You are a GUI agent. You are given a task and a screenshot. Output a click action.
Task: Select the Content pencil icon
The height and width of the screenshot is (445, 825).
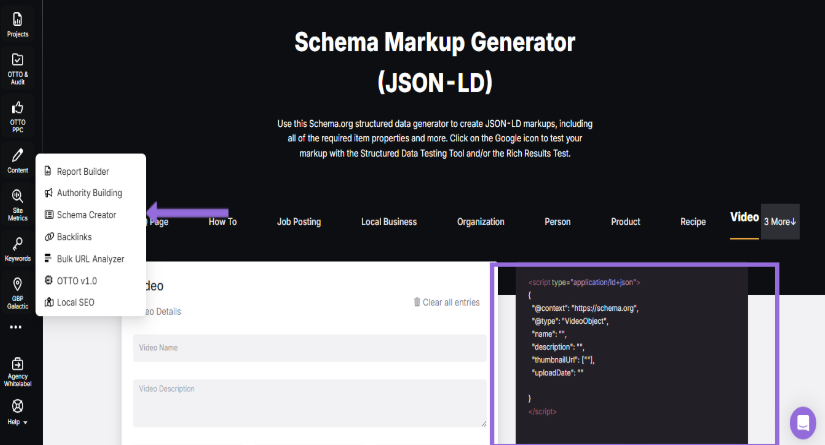coord(17,159)
